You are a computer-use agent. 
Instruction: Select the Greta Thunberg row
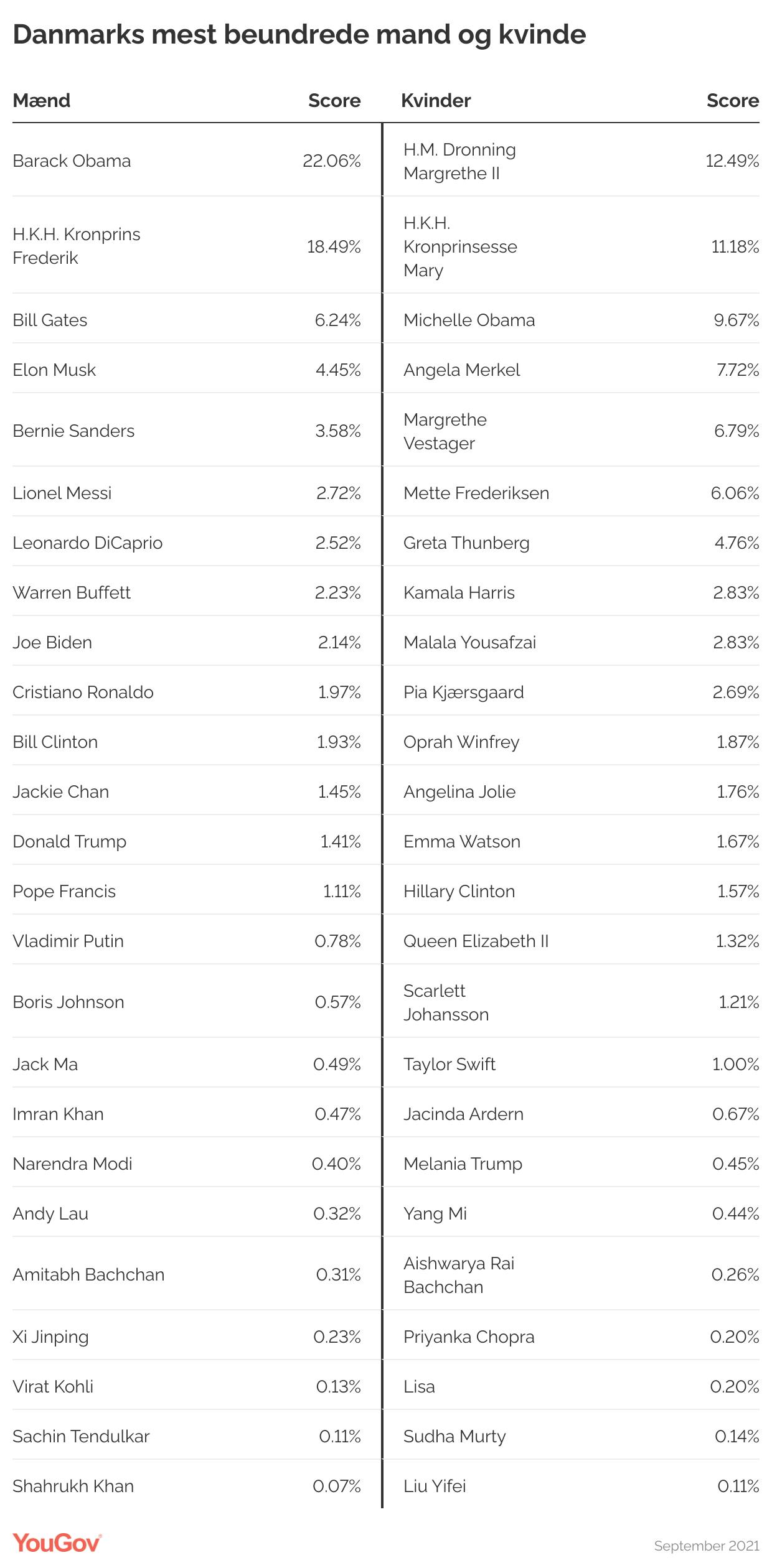(x=466, y=543)
